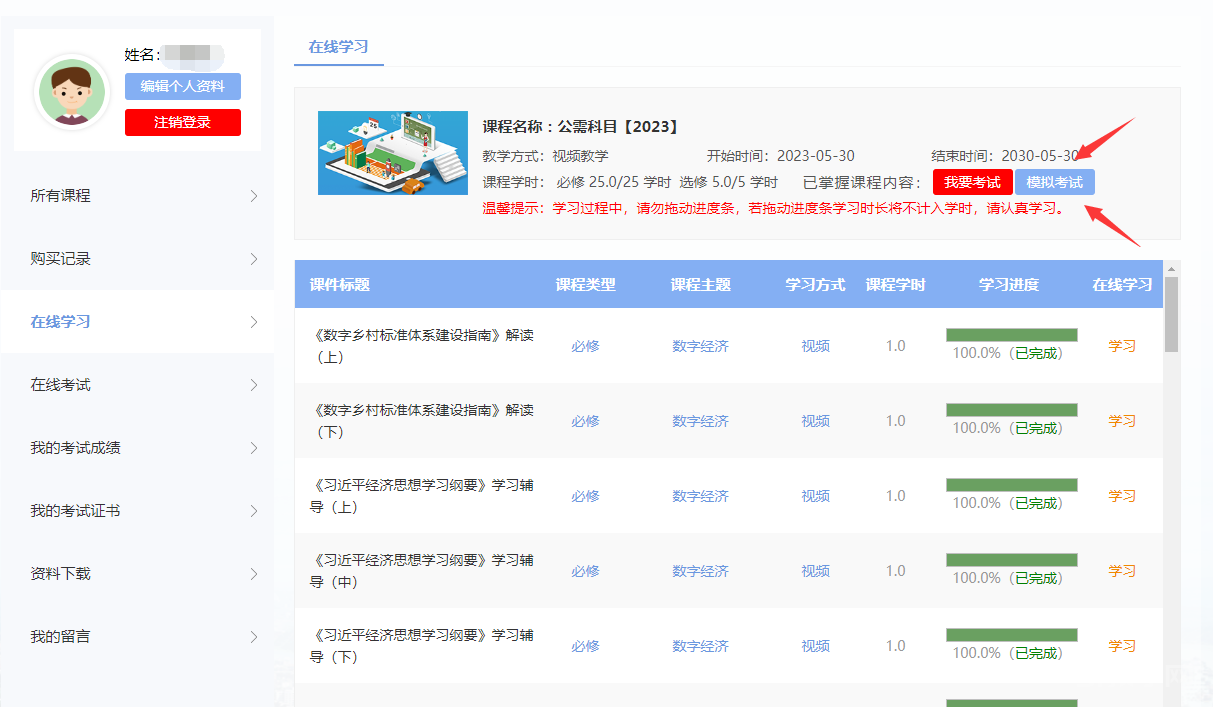Open the 公需科目【2023】 course thumbnail
Viewport: 1213px width, 707px height.
pyautogui.click(x=392, y=152)
